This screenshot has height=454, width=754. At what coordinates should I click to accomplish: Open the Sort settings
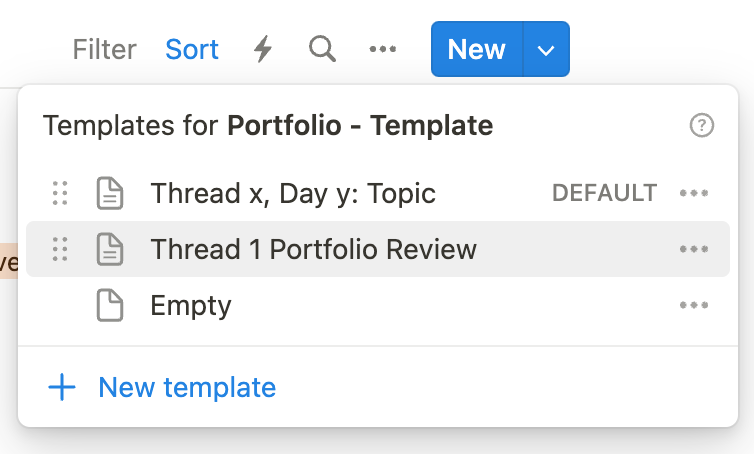(192, 49)
